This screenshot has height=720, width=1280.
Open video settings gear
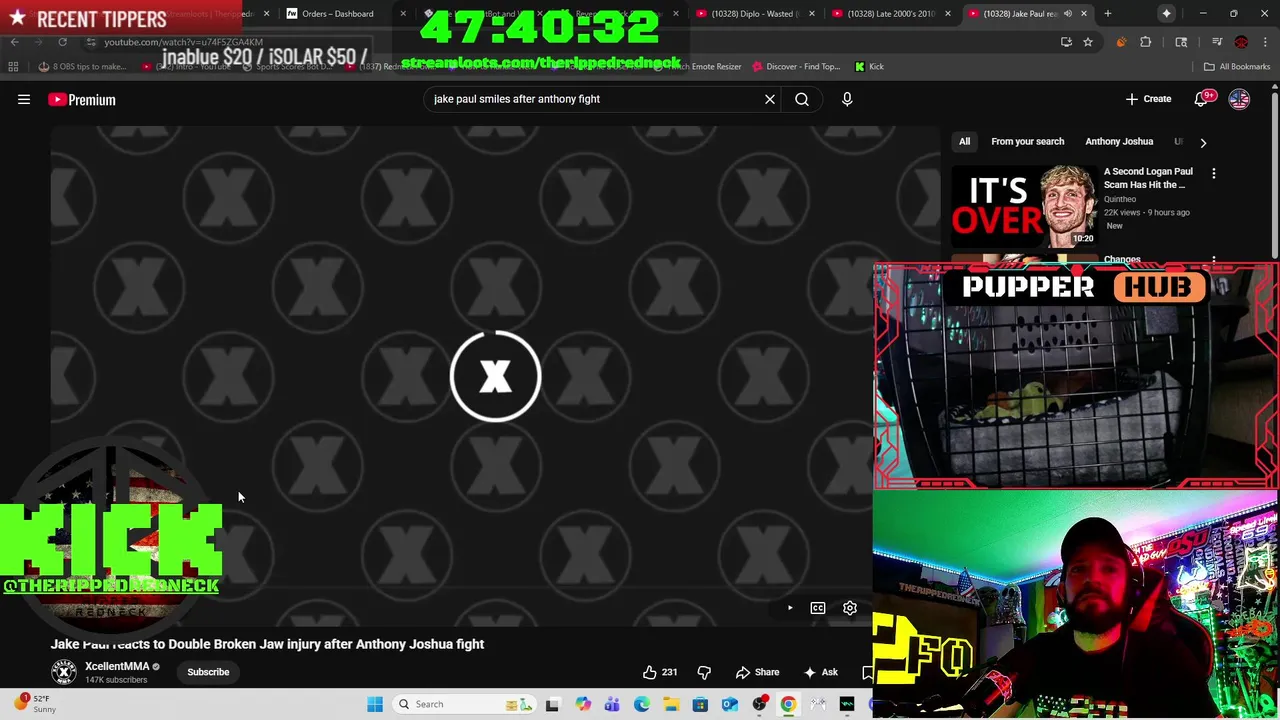click(x=850, y=608)
